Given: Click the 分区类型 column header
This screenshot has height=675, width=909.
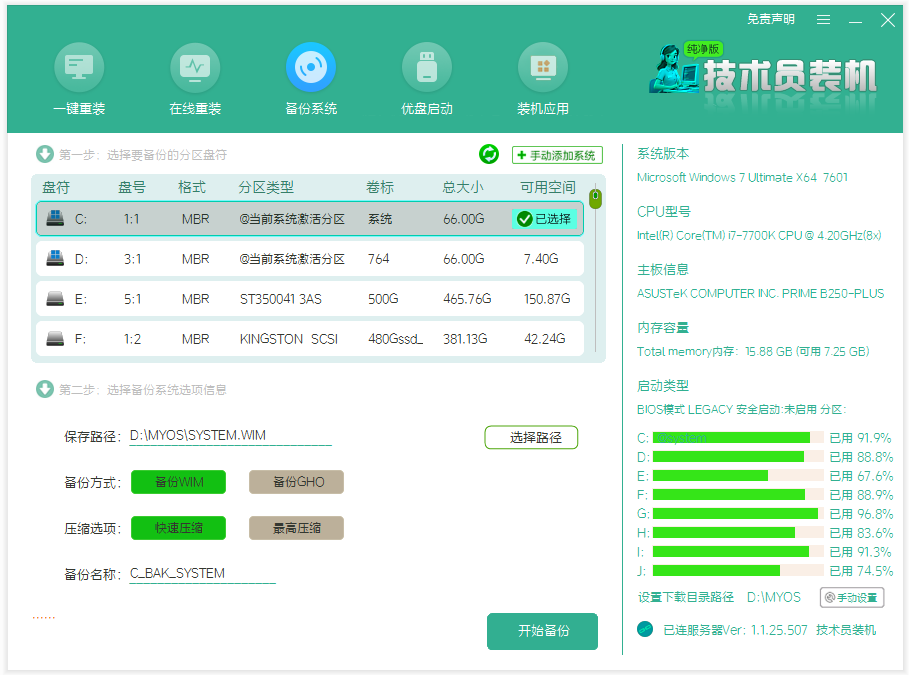Looking at the screenshot, I should point(266,187).
